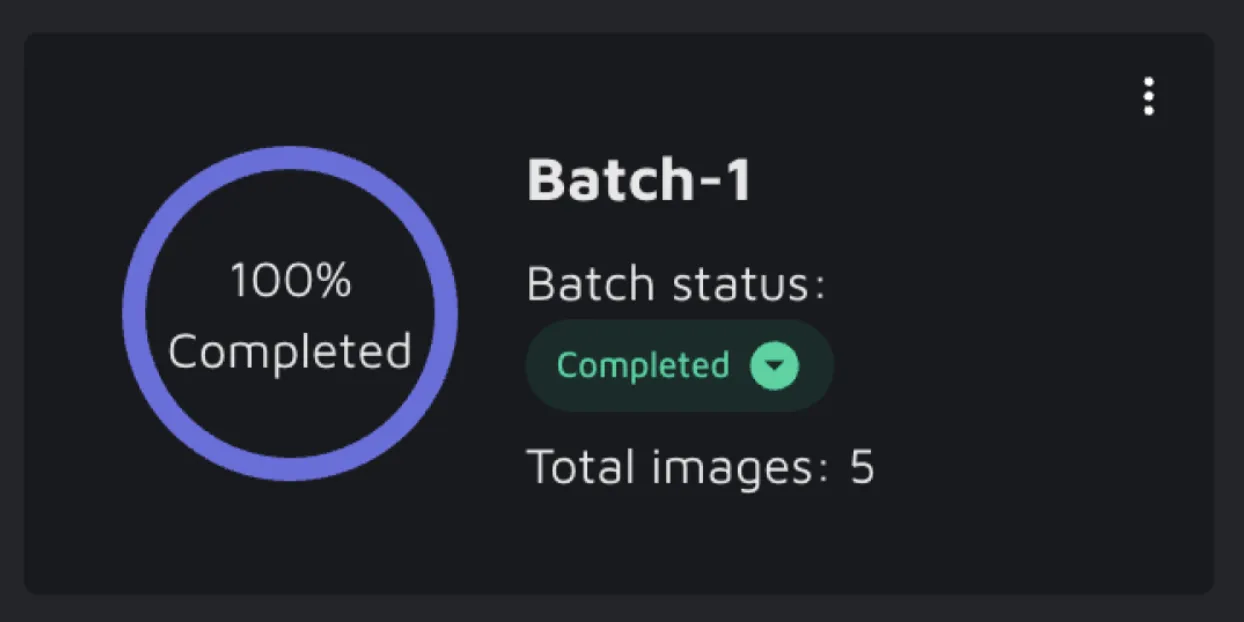The width and height of the screenshot is (1244, 622).
Task: Open the Batch-1 card kebab menu
Action: click(x=1149, y=96)
